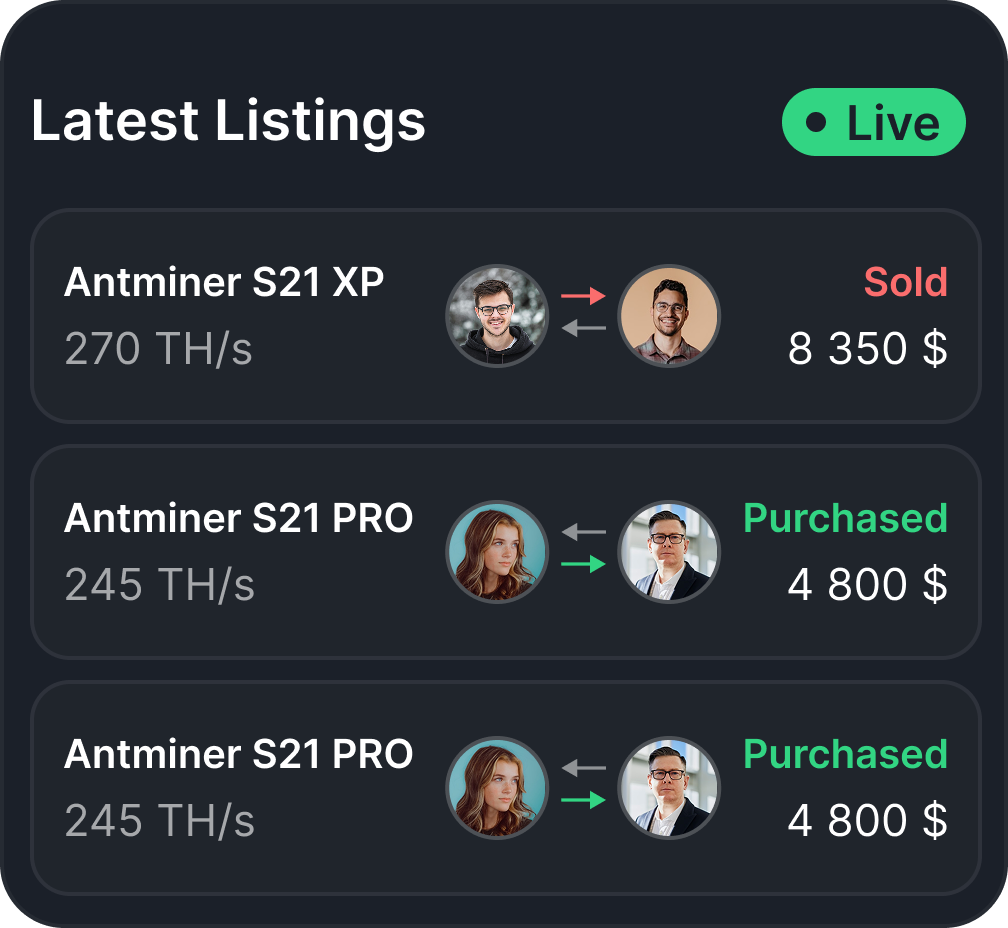Click the green right arrow in the last listing
1008x928 pixels.
pos(584,800)
